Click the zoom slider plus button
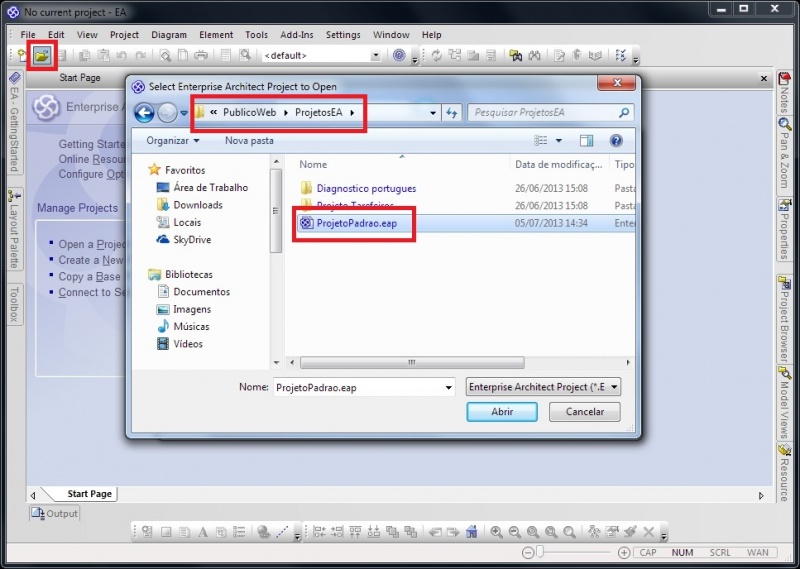 click(623, 552)
